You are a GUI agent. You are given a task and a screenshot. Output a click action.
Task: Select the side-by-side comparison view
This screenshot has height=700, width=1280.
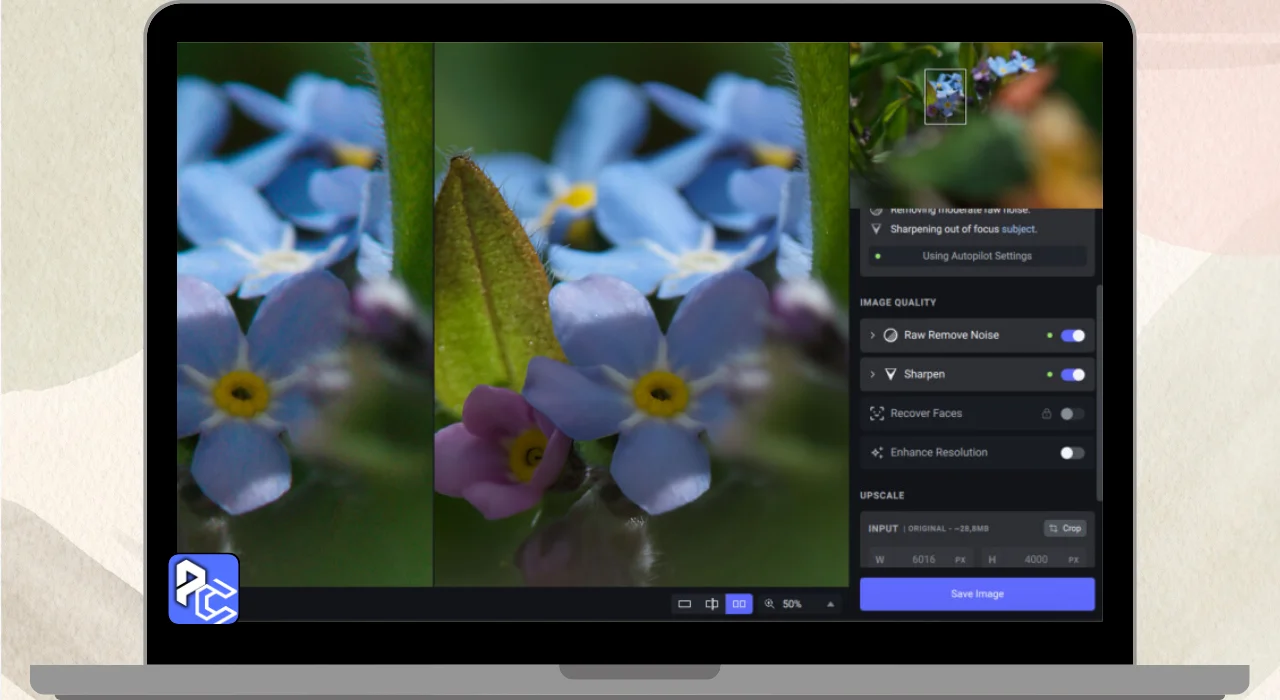tap(739, 604)
